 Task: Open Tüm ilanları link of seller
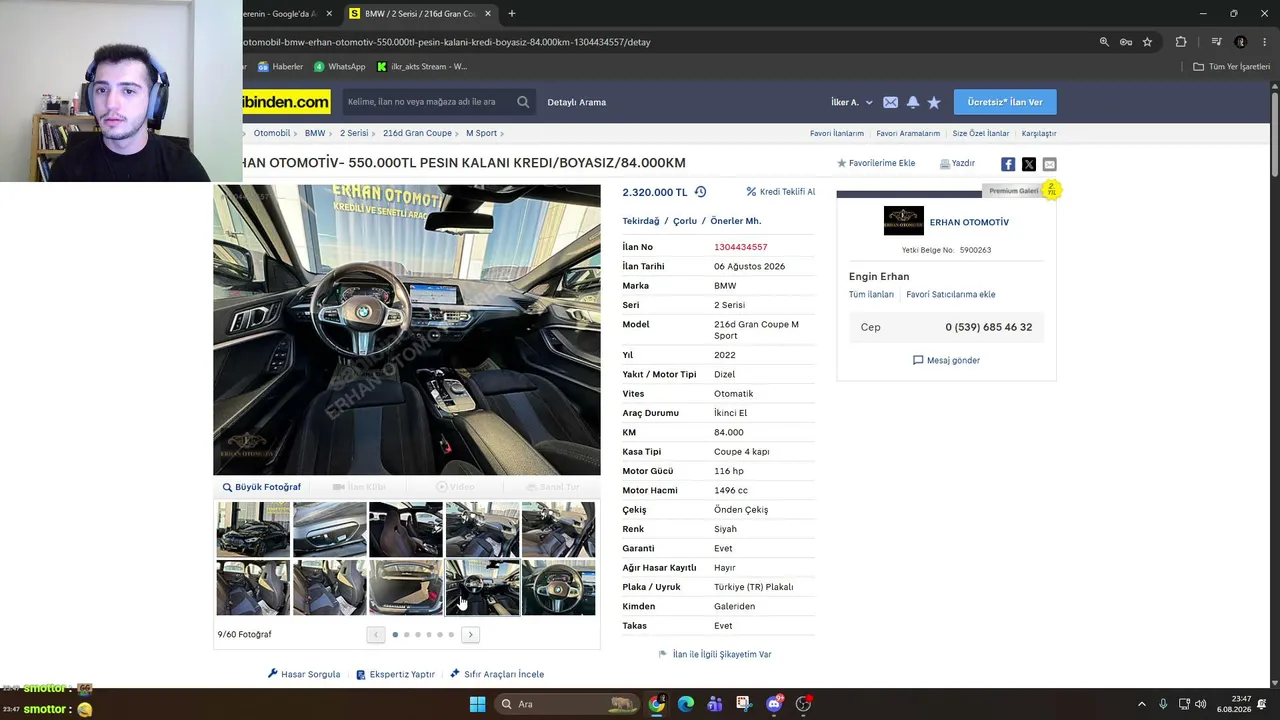pos(871,295)
